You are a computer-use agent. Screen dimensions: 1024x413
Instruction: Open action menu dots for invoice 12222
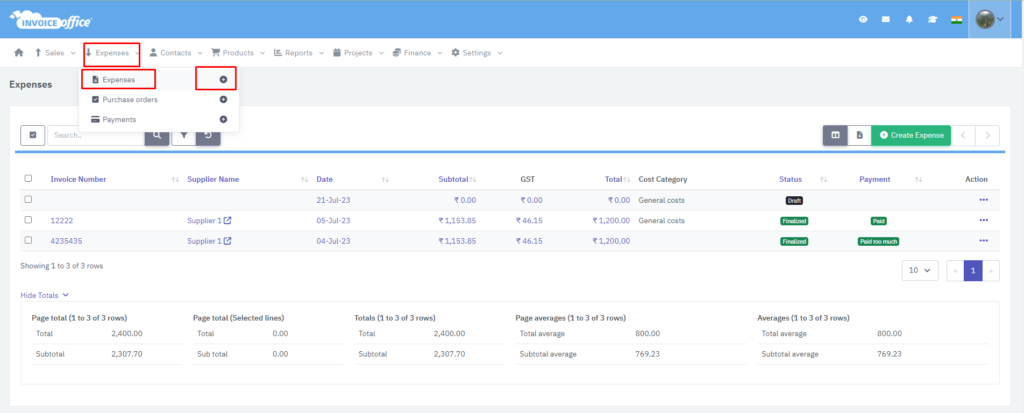[x=984, y=220]
